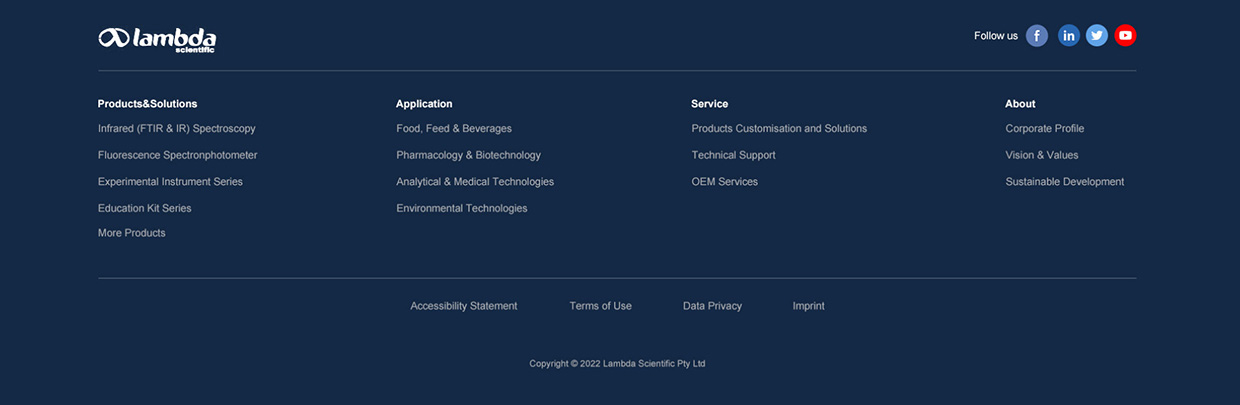Open the Accessibility Statement link
This screenshot has width=1240, height=405.
(464, 306)
